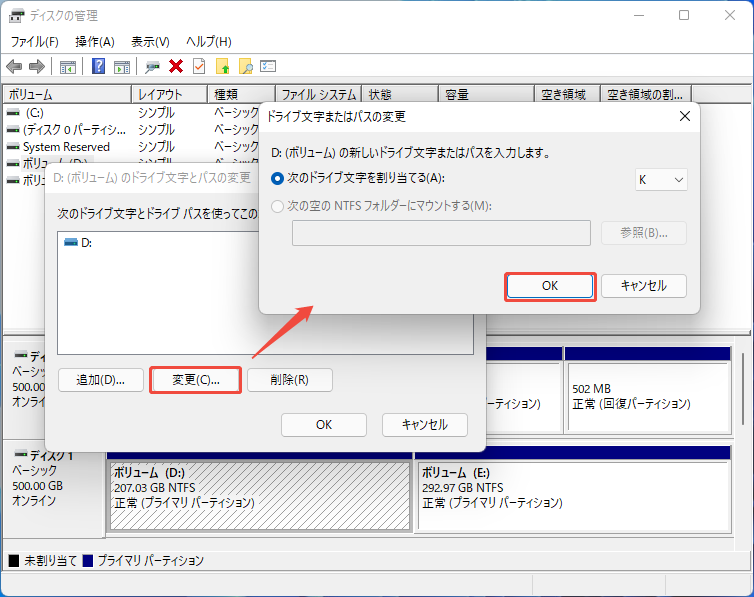Open the blue Help question mark icon

[x=98, y=66]
